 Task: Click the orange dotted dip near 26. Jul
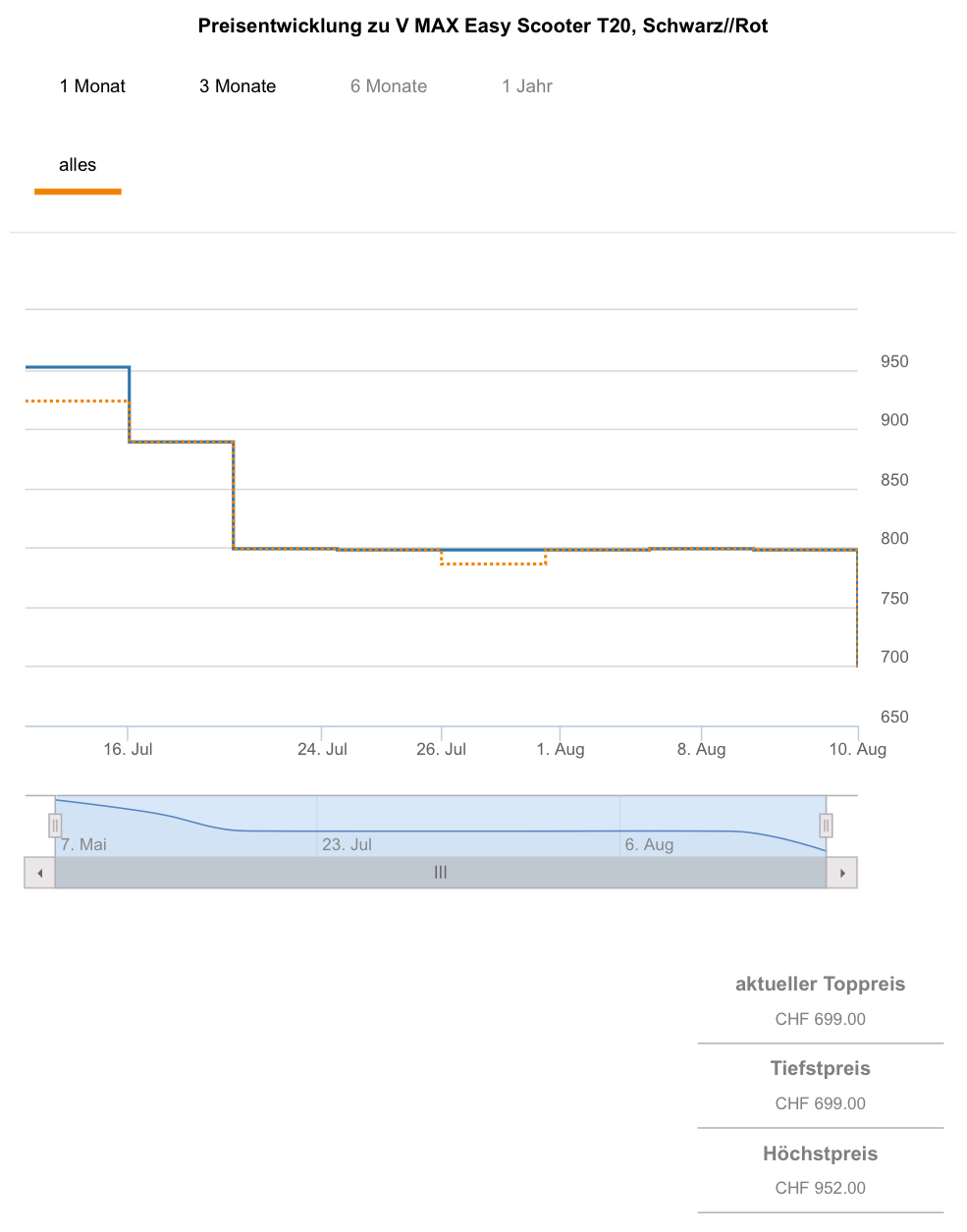[493, 564]
